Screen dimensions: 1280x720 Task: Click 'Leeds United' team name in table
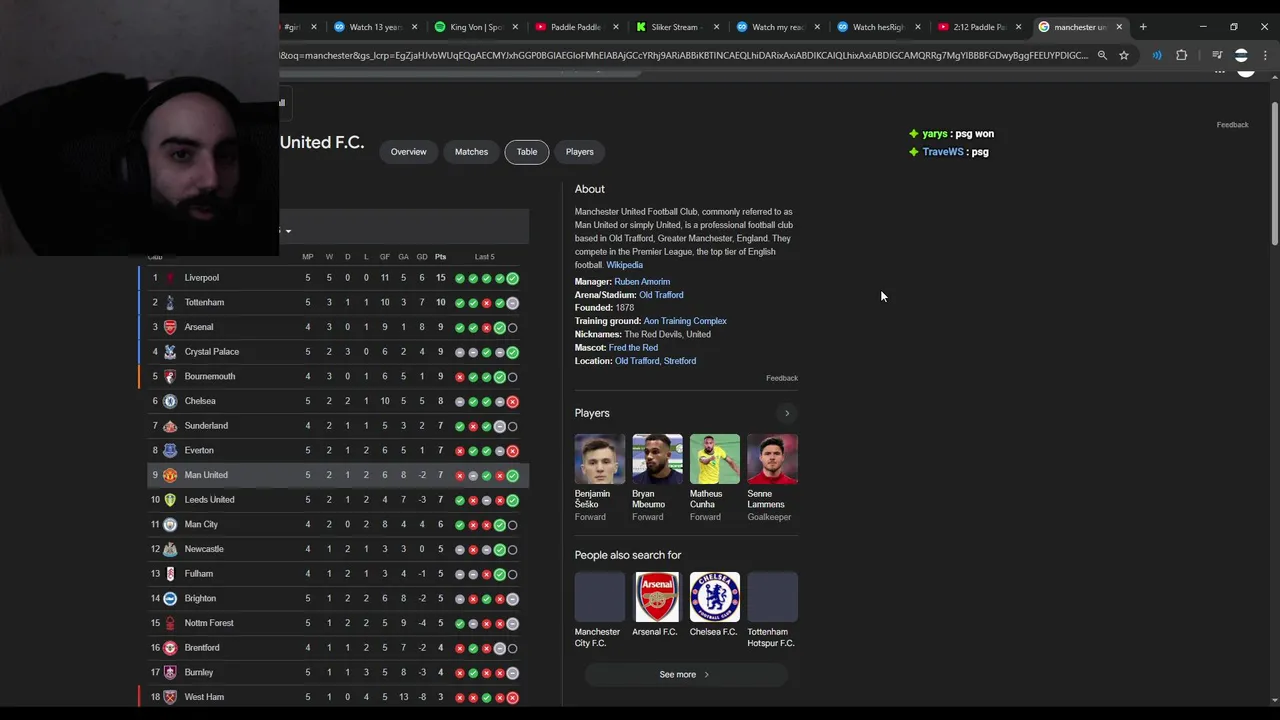pos(209,500)
